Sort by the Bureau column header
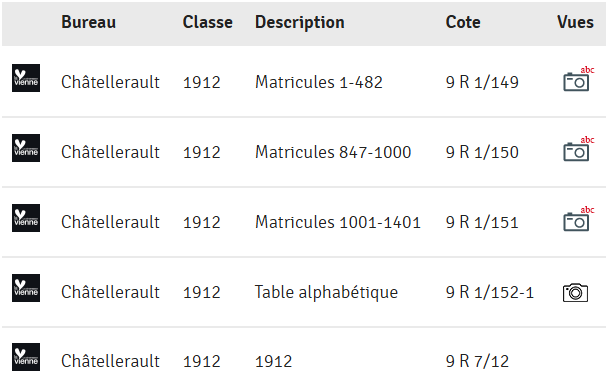 click(x=89, y=22)
